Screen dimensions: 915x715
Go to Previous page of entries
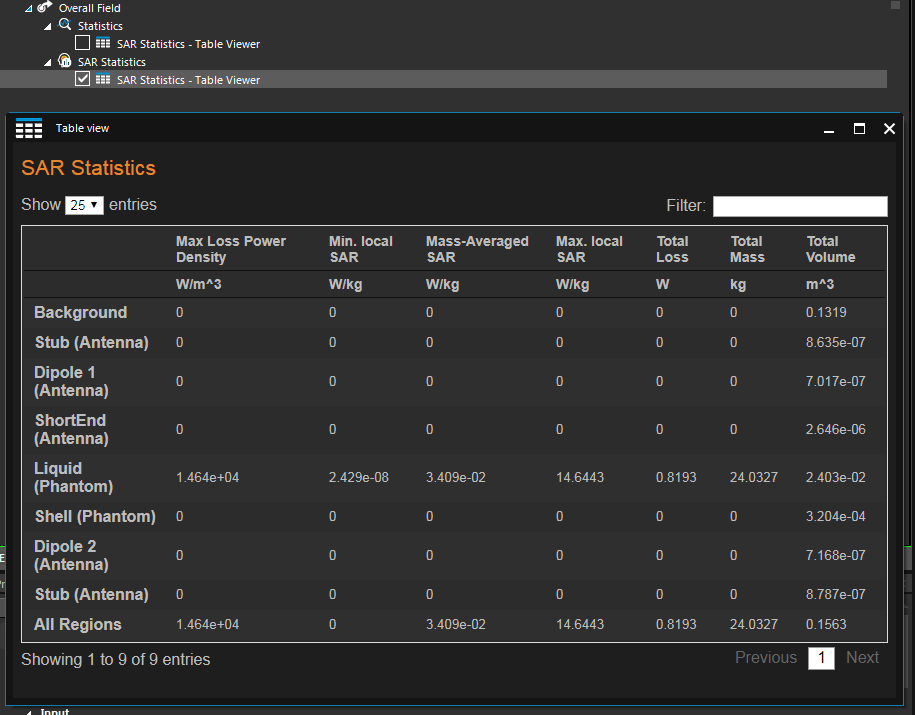pyautogui.click(x=766, y=658)
